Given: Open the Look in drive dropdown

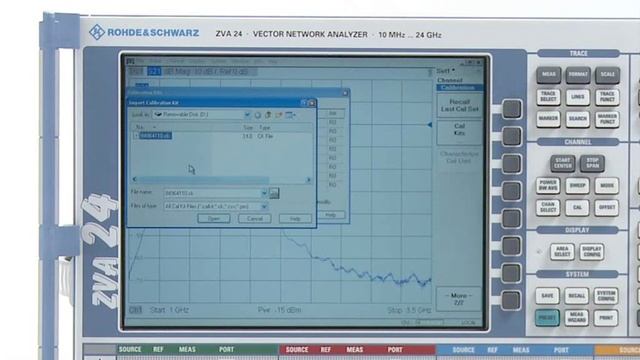Looking at the screenshot, I should pyautogui.click(x=247, y=115).
